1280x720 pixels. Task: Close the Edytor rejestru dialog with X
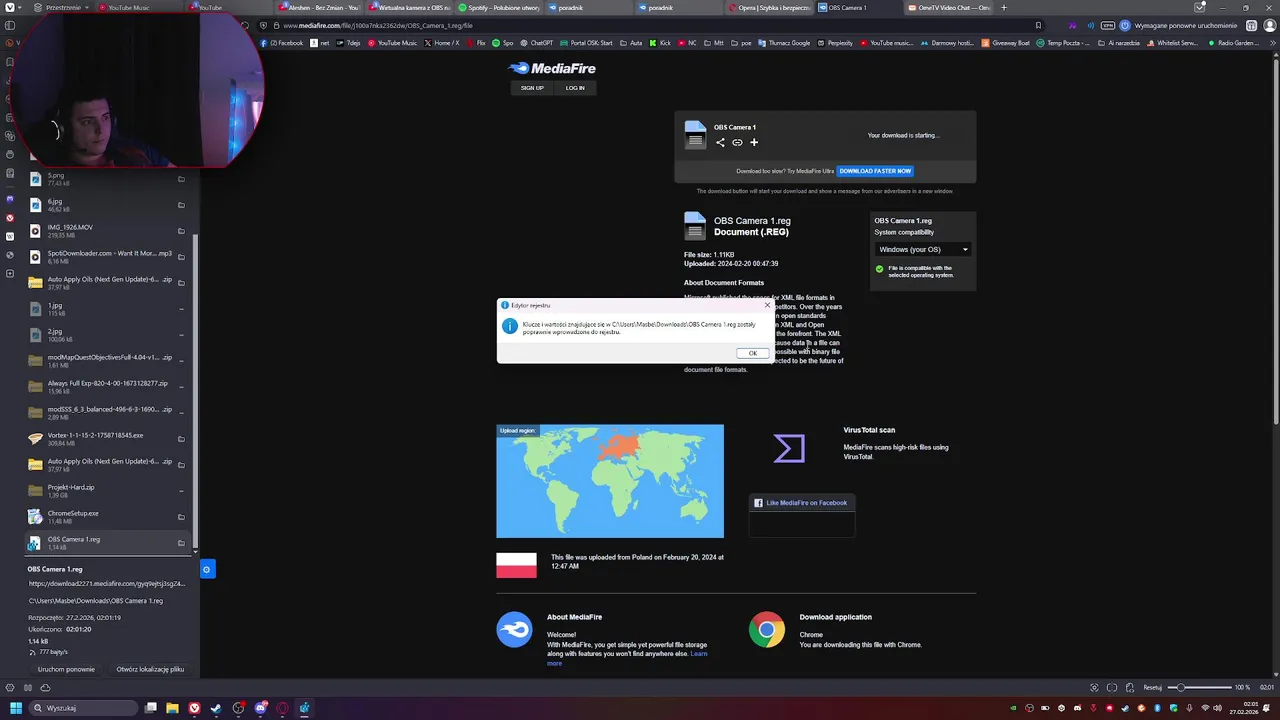coord(767,305)
